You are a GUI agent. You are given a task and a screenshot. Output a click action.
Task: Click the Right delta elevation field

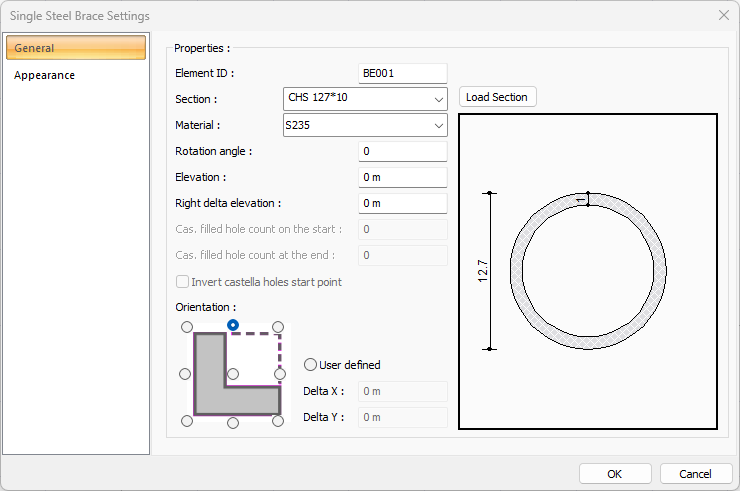[x=402, y=203]
